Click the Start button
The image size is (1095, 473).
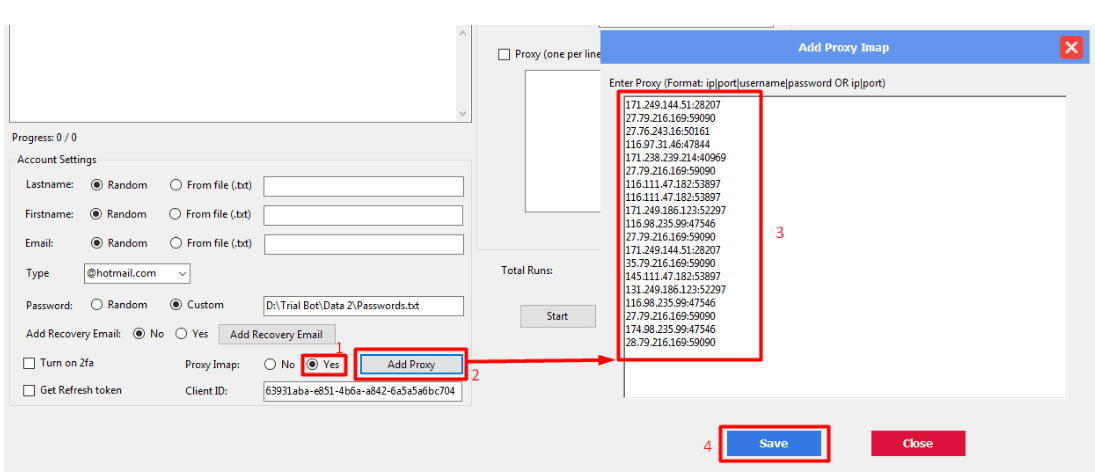coord(557,316)
